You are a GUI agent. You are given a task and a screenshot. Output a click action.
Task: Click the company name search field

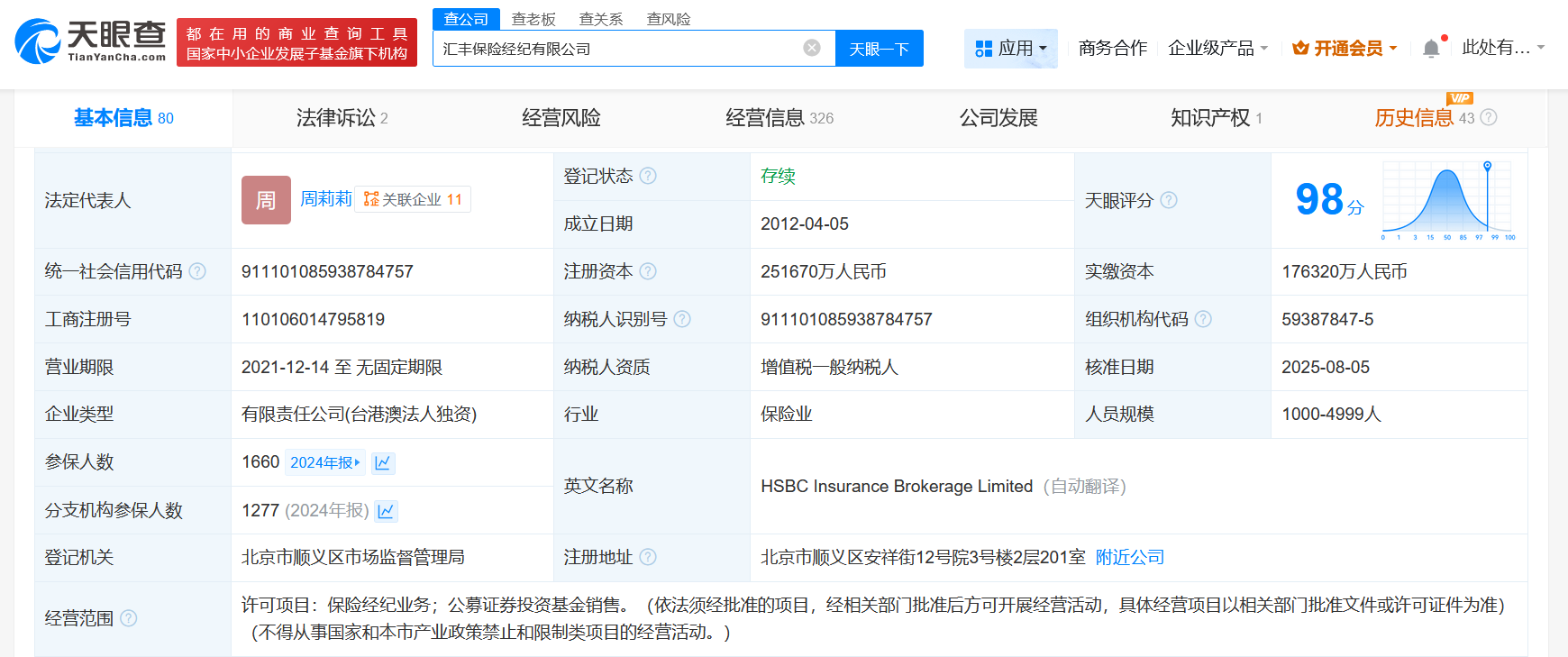pos(617,49)
